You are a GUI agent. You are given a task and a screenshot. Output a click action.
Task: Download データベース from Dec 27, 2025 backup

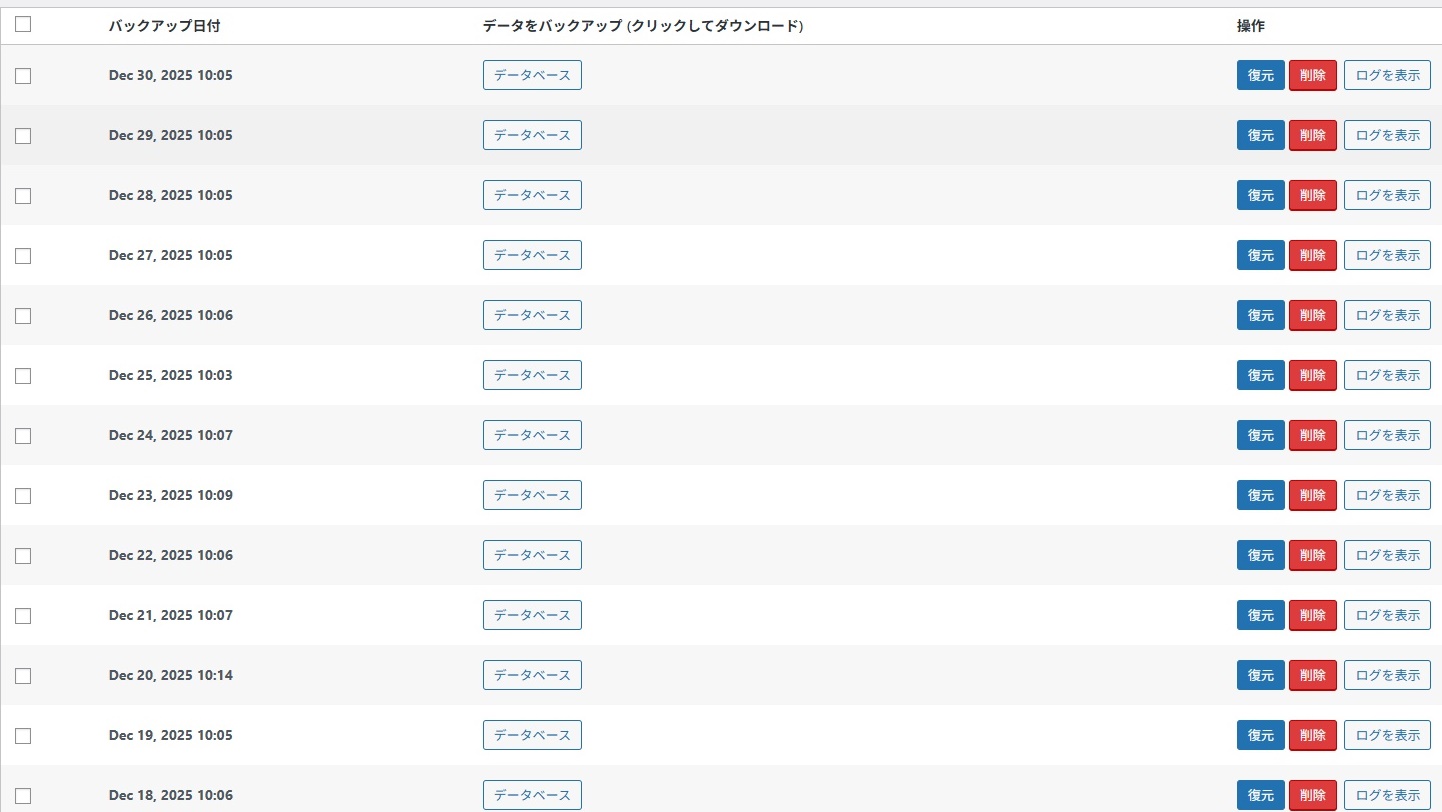click(532, 255)
